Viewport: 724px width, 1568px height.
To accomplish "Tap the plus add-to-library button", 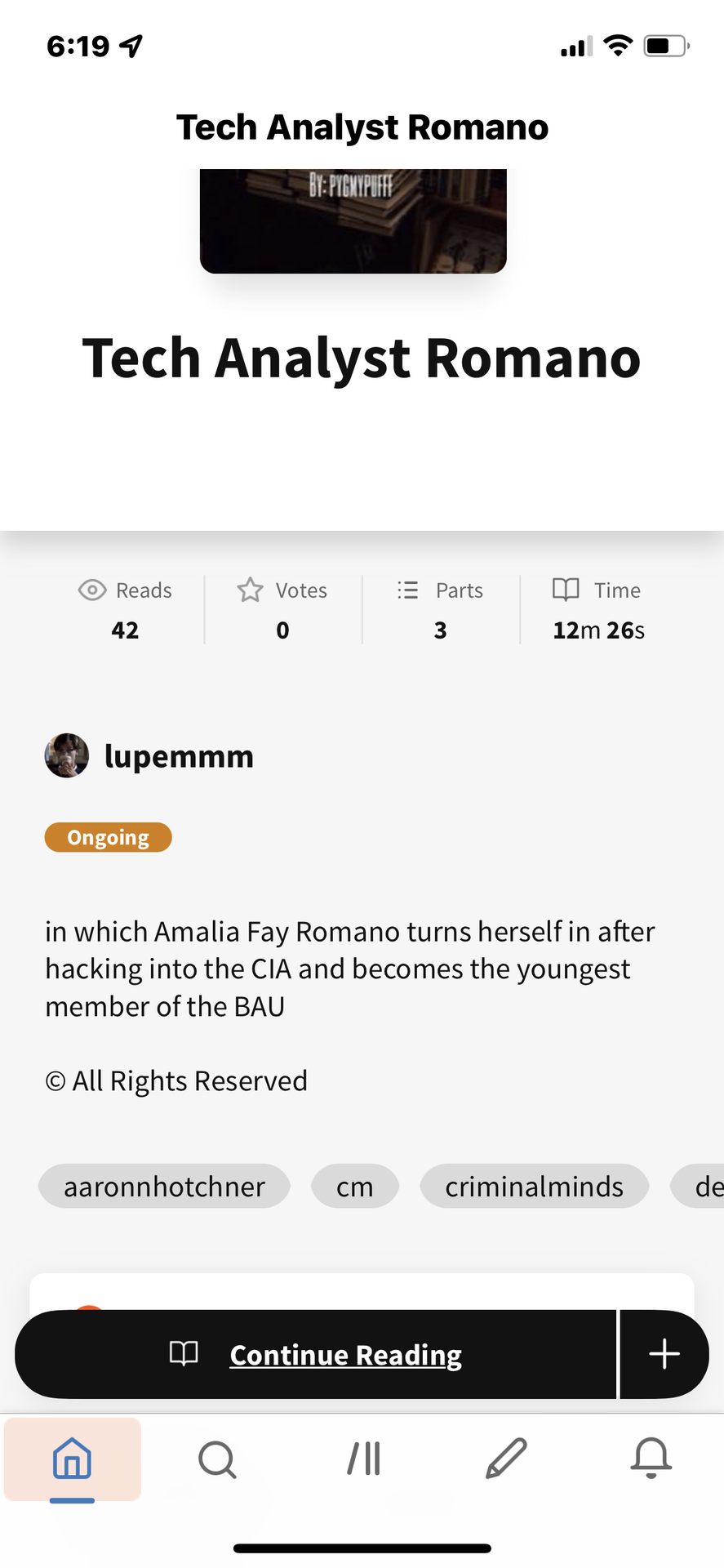I will [664, 1354].
